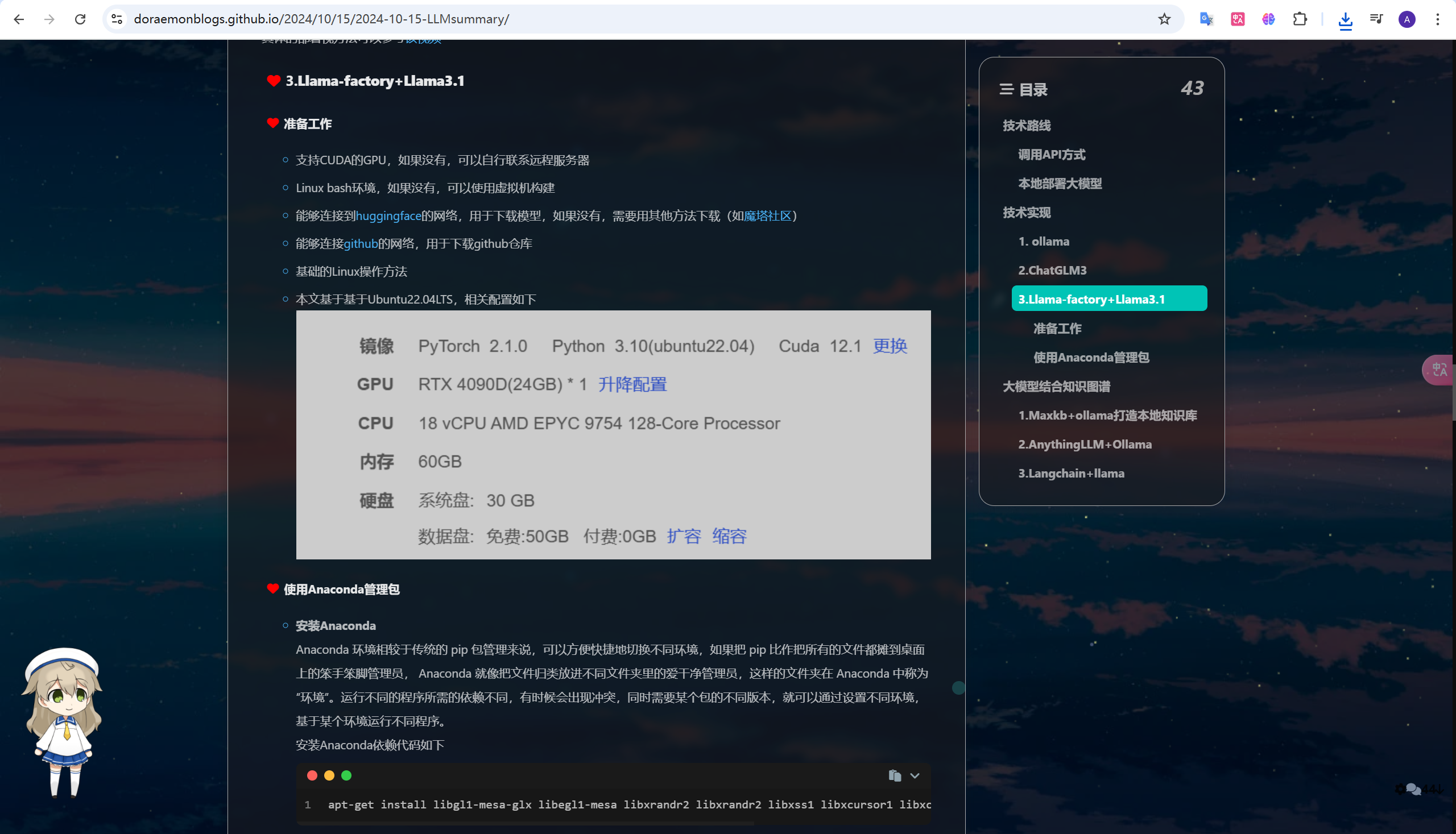Click the green dot on code block header

(346, 775)
